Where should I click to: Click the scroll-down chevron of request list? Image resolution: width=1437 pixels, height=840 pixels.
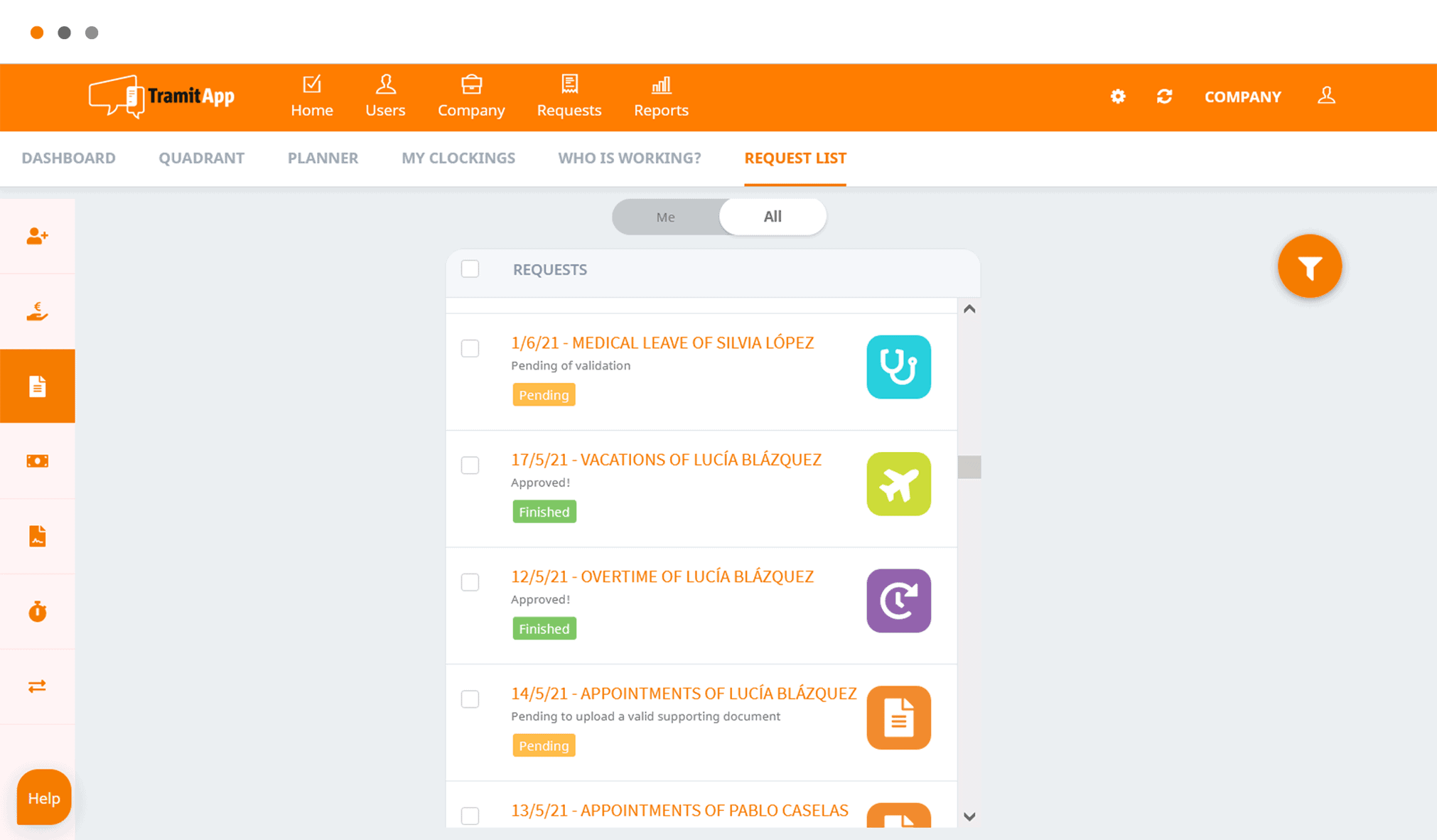[969, 817]
